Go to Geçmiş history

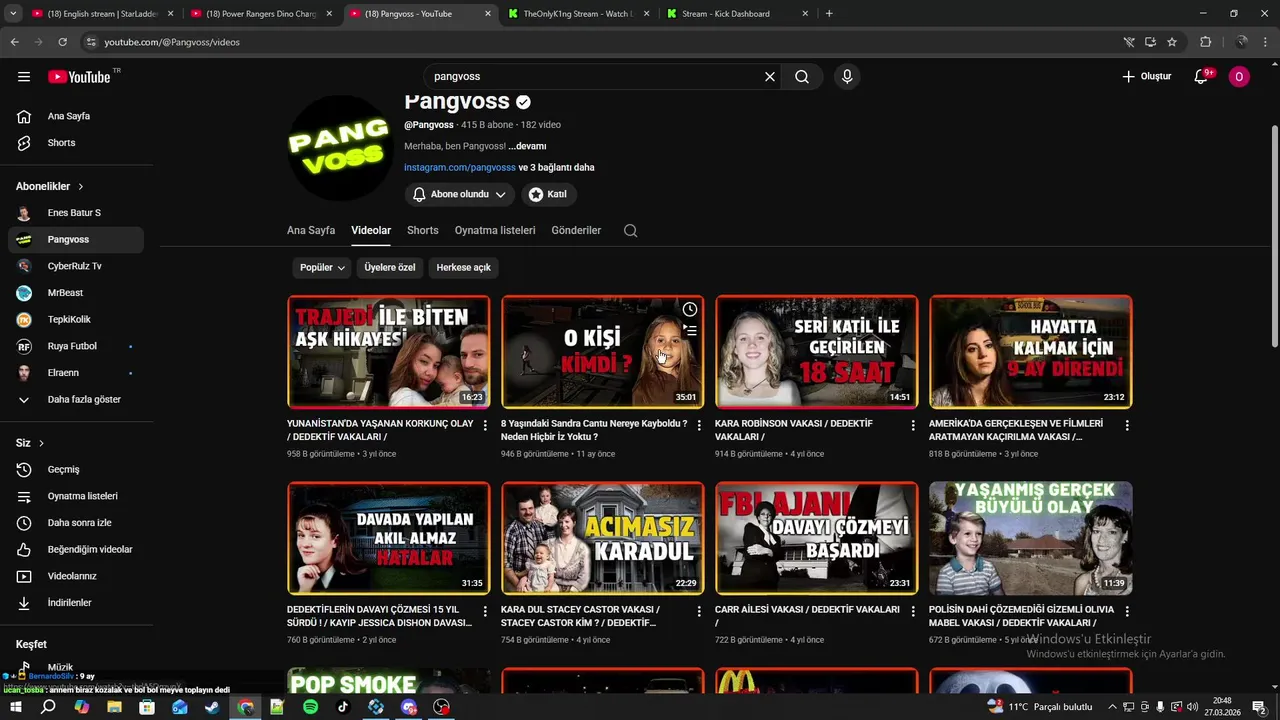(76, 469)
